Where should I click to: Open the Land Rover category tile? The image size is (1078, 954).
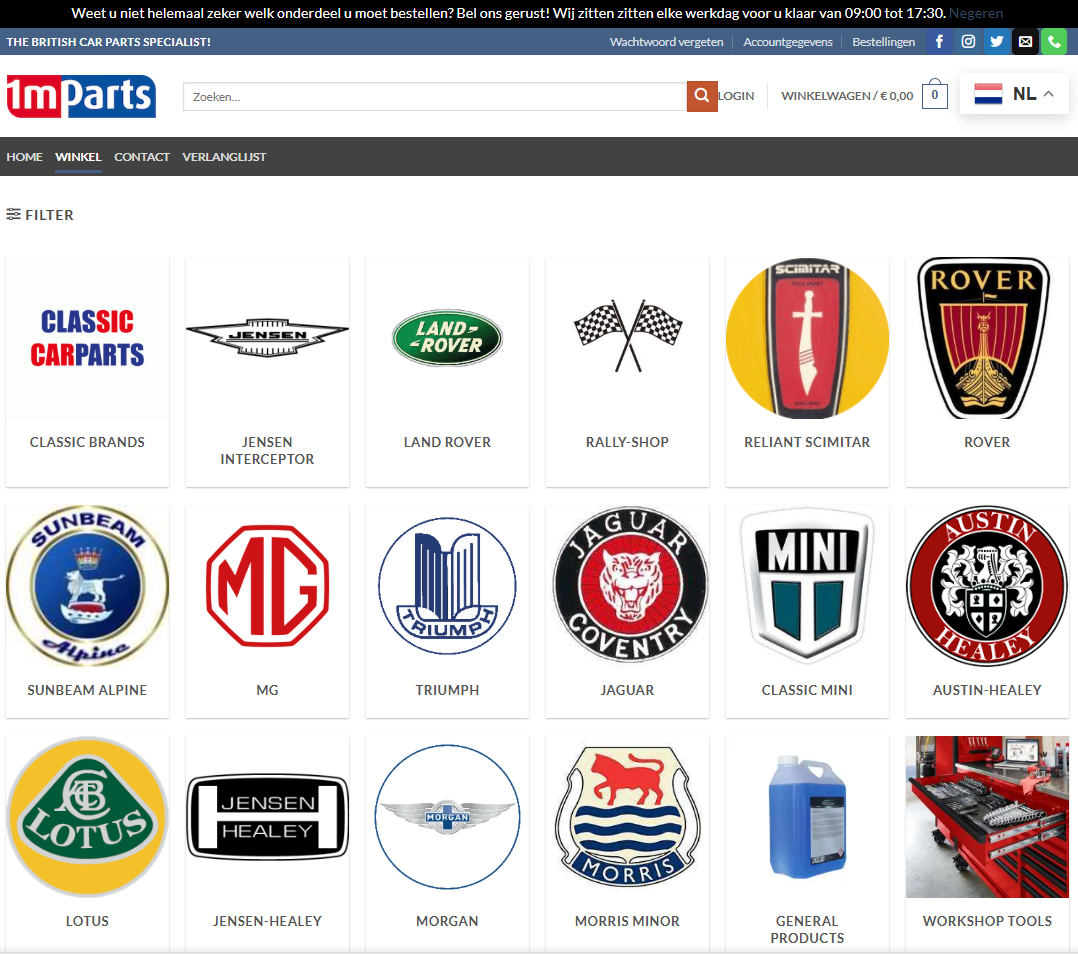(x=447, y=338)
